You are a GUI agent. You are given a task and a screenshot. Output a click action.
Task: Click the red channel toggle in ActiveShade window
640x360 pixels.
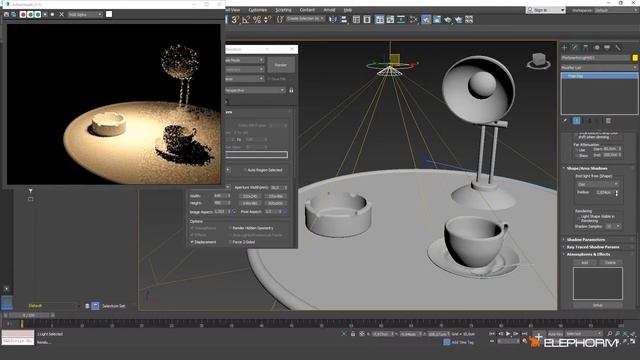23,14
